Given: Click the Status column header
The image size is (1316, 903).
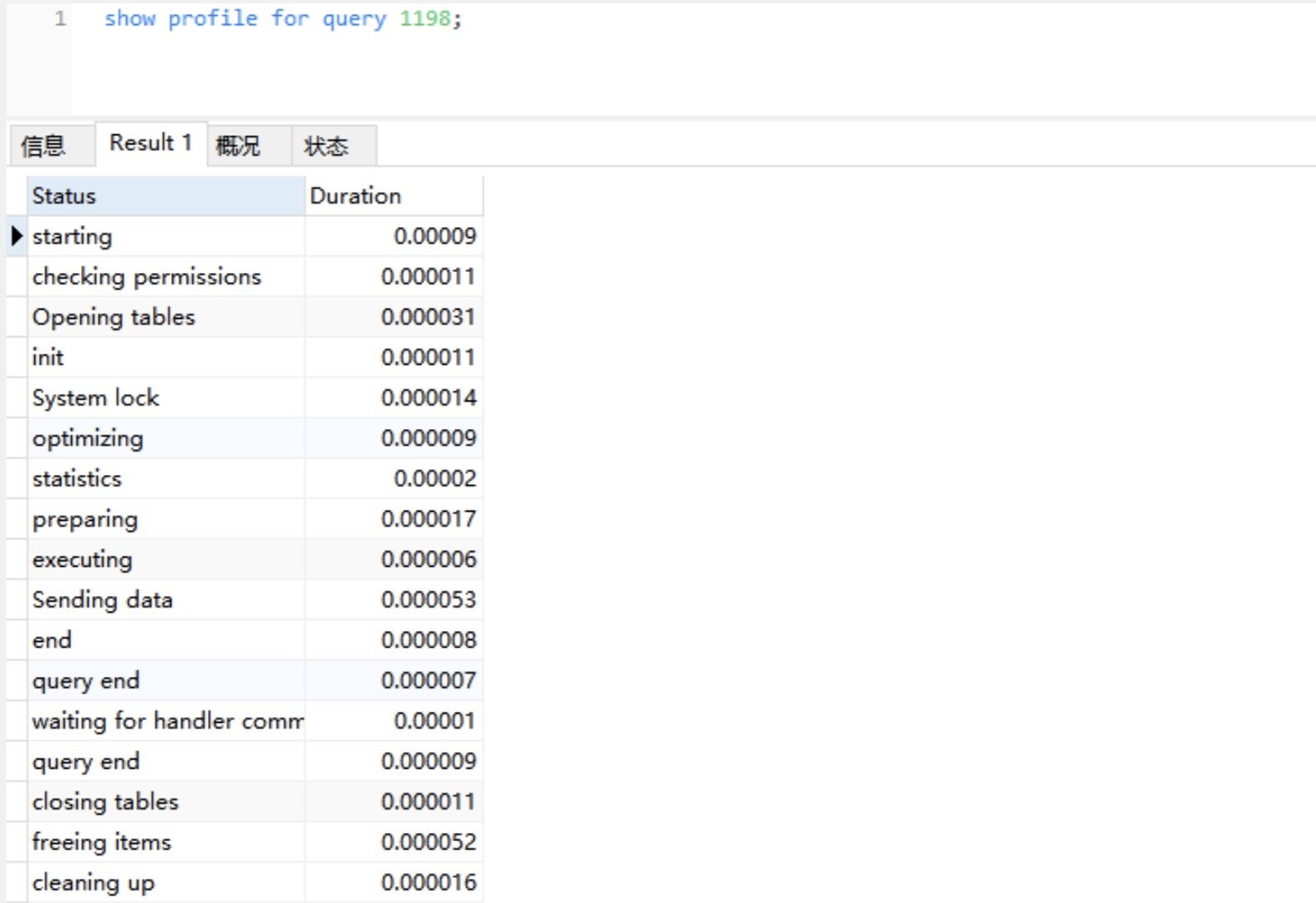Looking at the screenshot, I should coord(165,196).
